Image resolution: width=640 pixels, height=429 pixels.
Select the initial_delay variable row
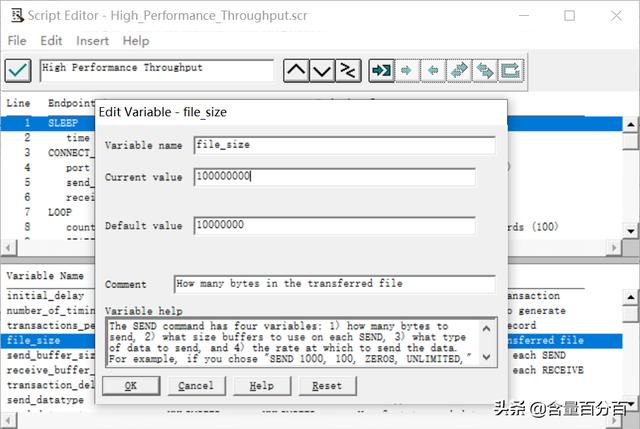[45, 296]
